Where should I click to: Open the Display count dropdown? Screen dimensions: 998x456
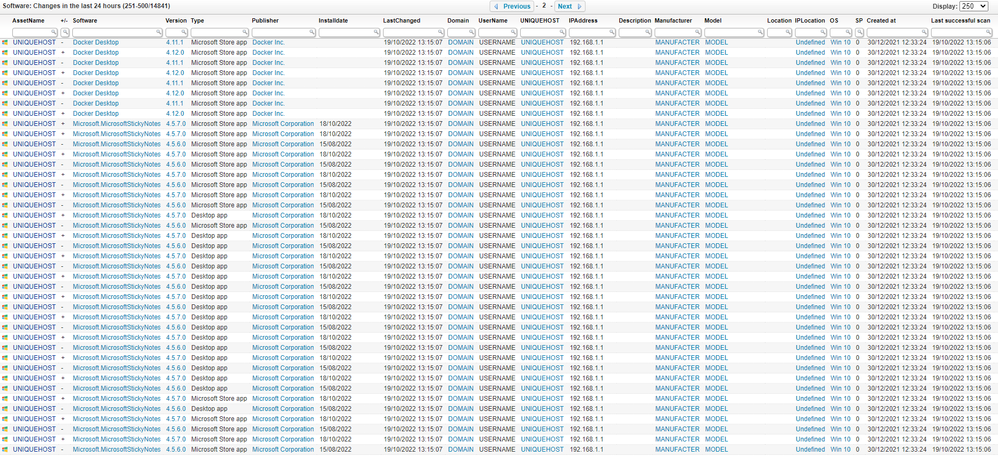point(974,6)
